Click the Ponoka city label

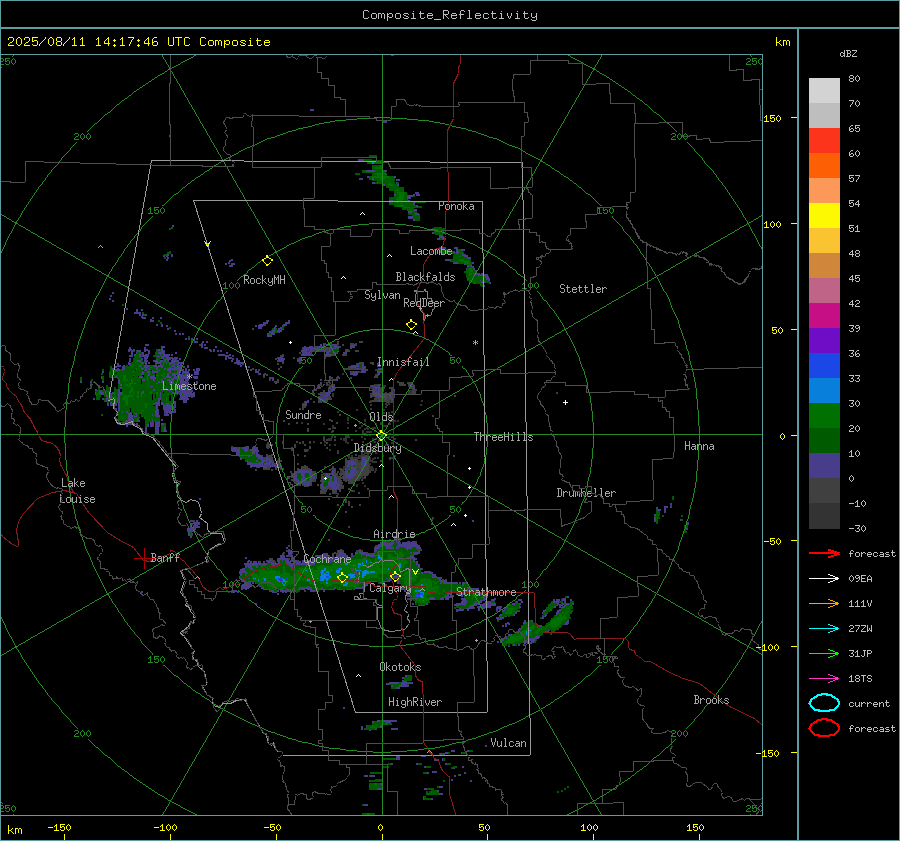click(456, 206)
